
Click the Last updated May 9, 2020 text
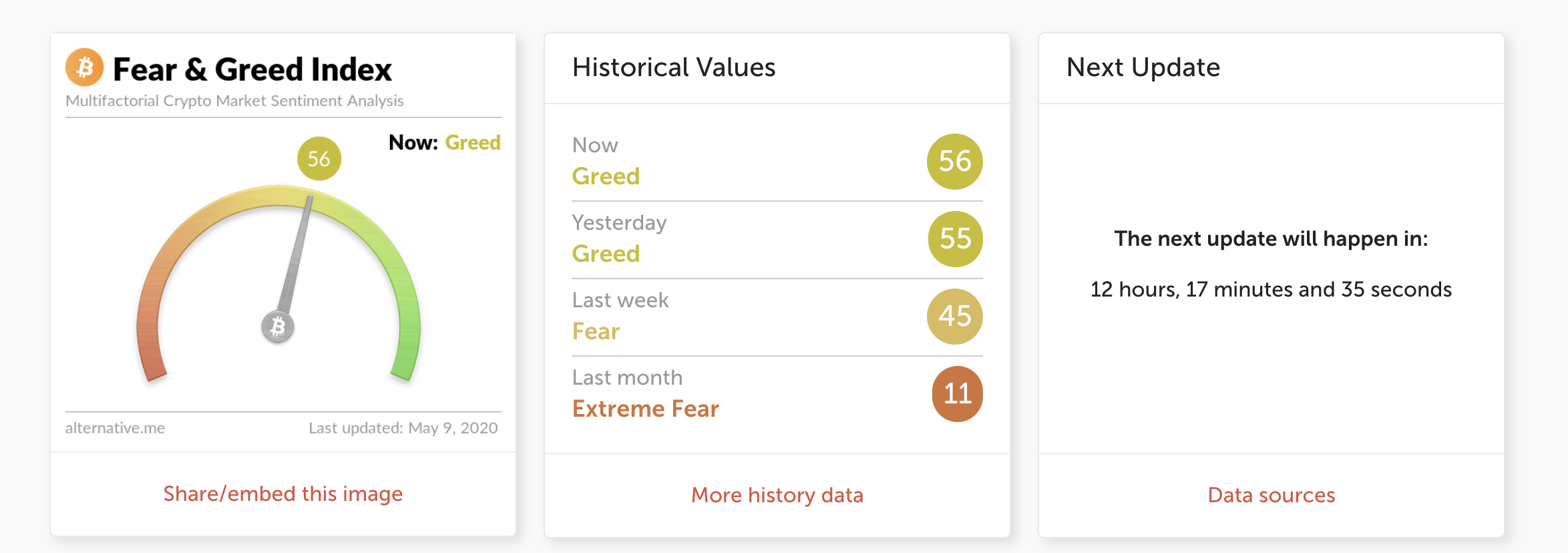point(403,428)
